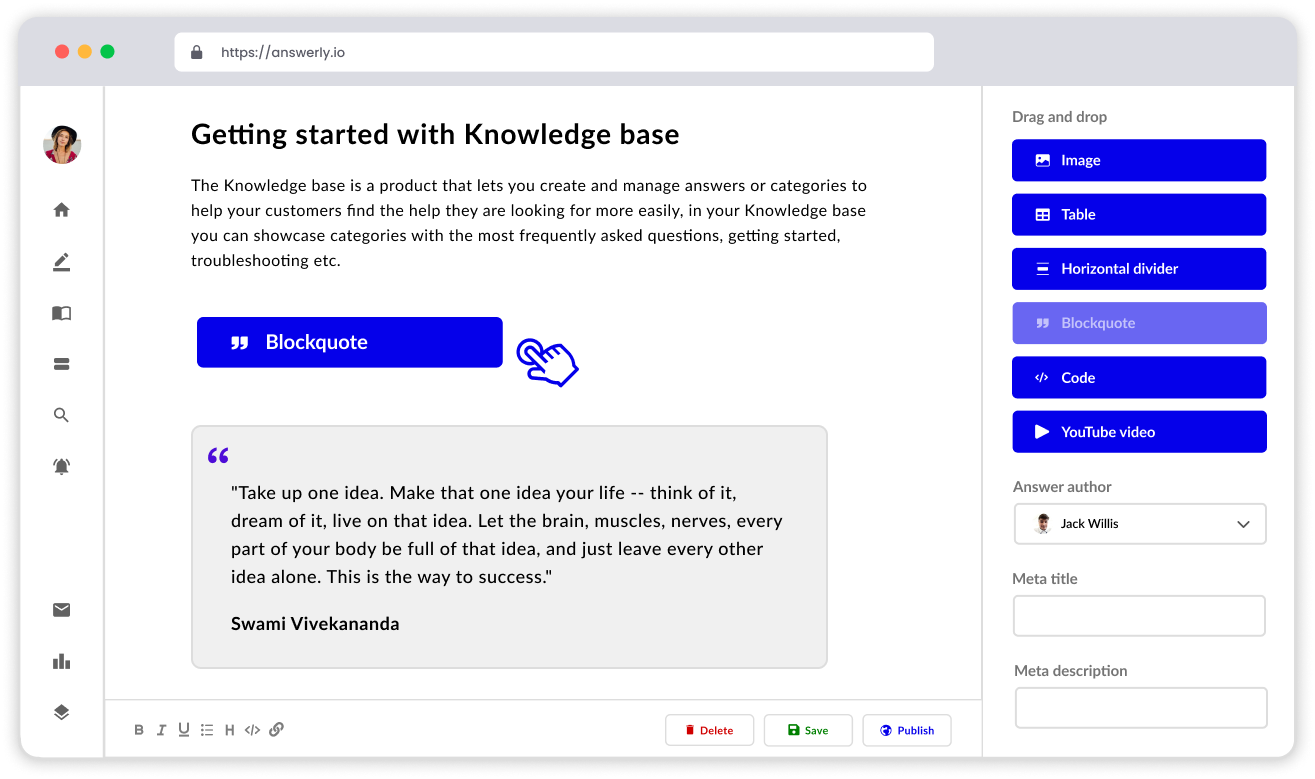Toggle underline formatting in editor toolbar
This screenshot has width=1315, height=779.
point(184,730)
